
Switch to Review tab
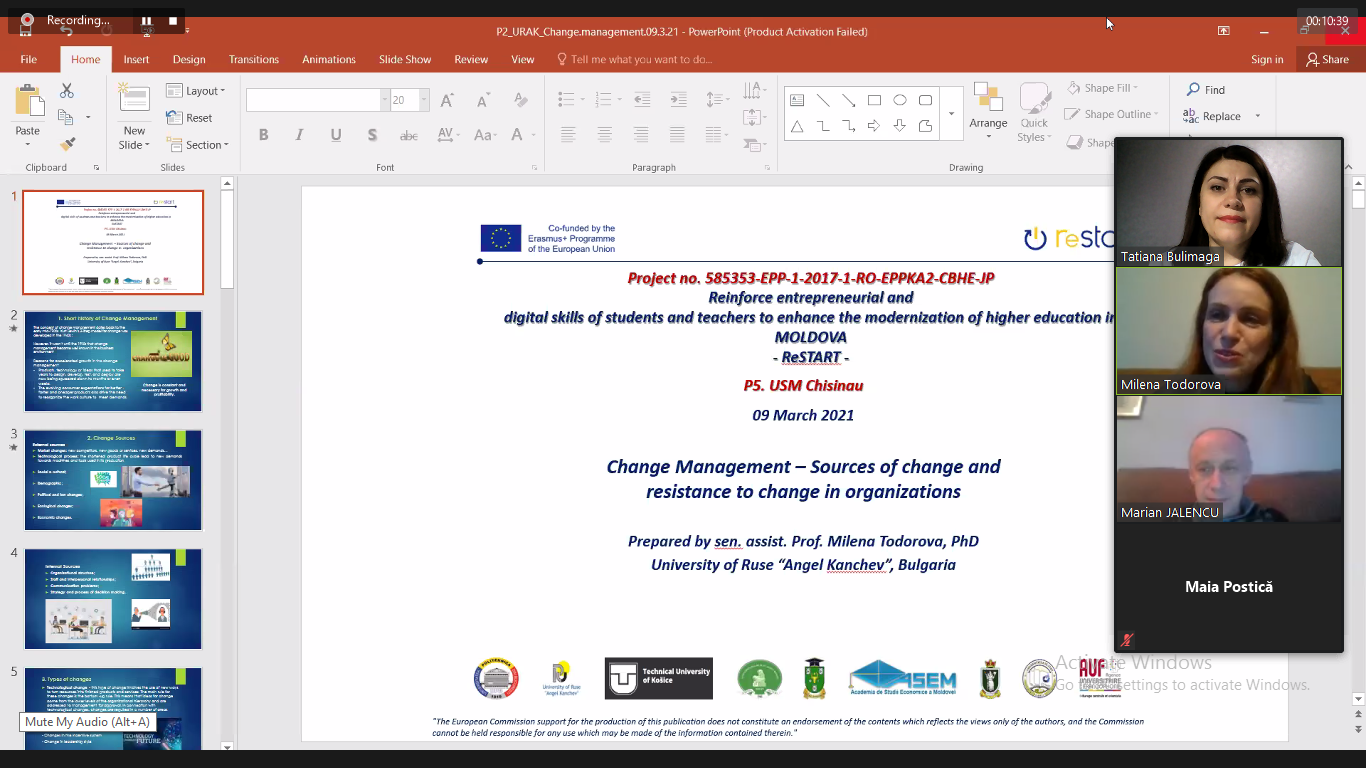471,59
